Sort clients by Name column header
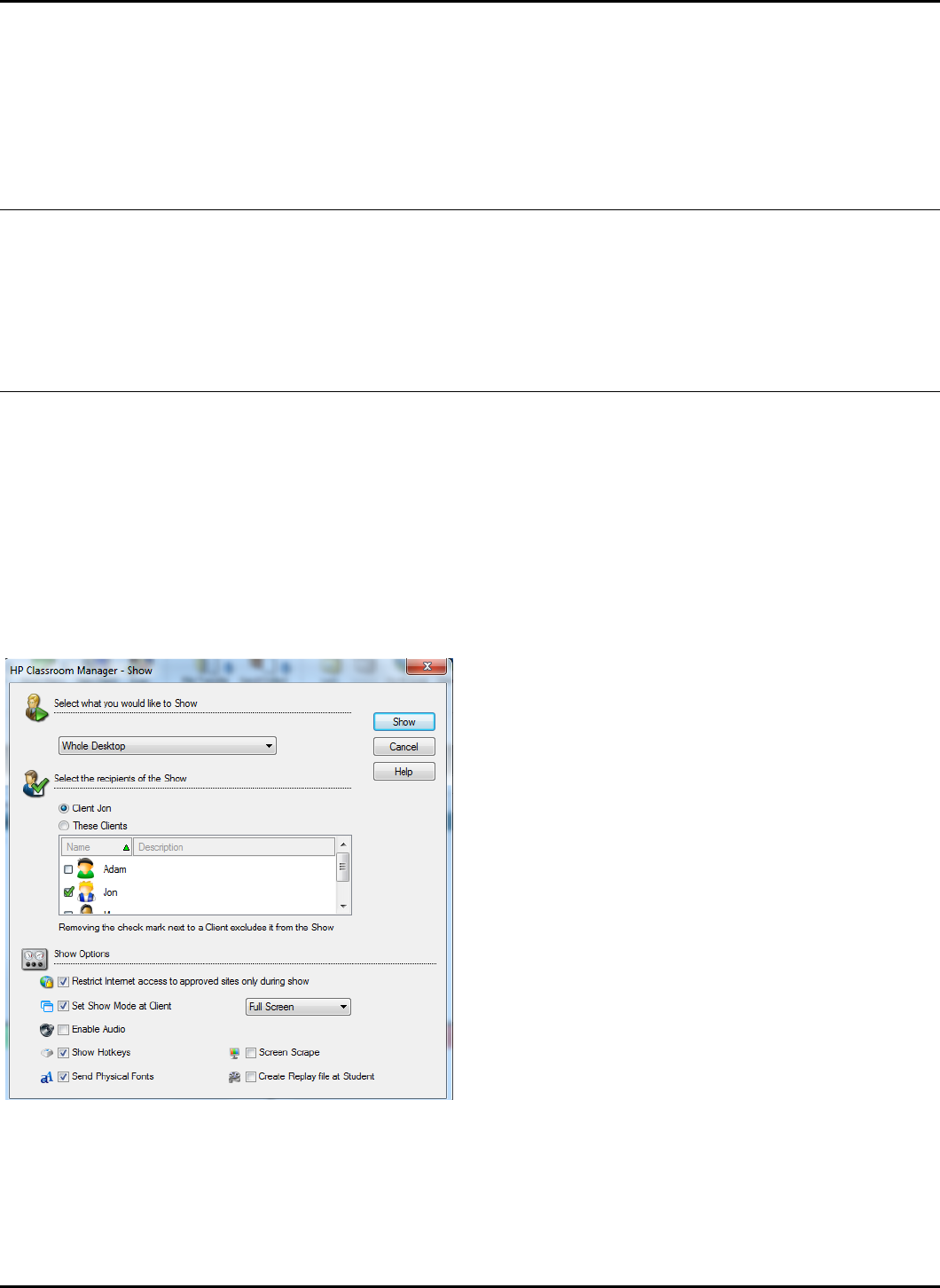Image resolution: width=940 pixels, height=1288 pixels. (x=97, y=847)
